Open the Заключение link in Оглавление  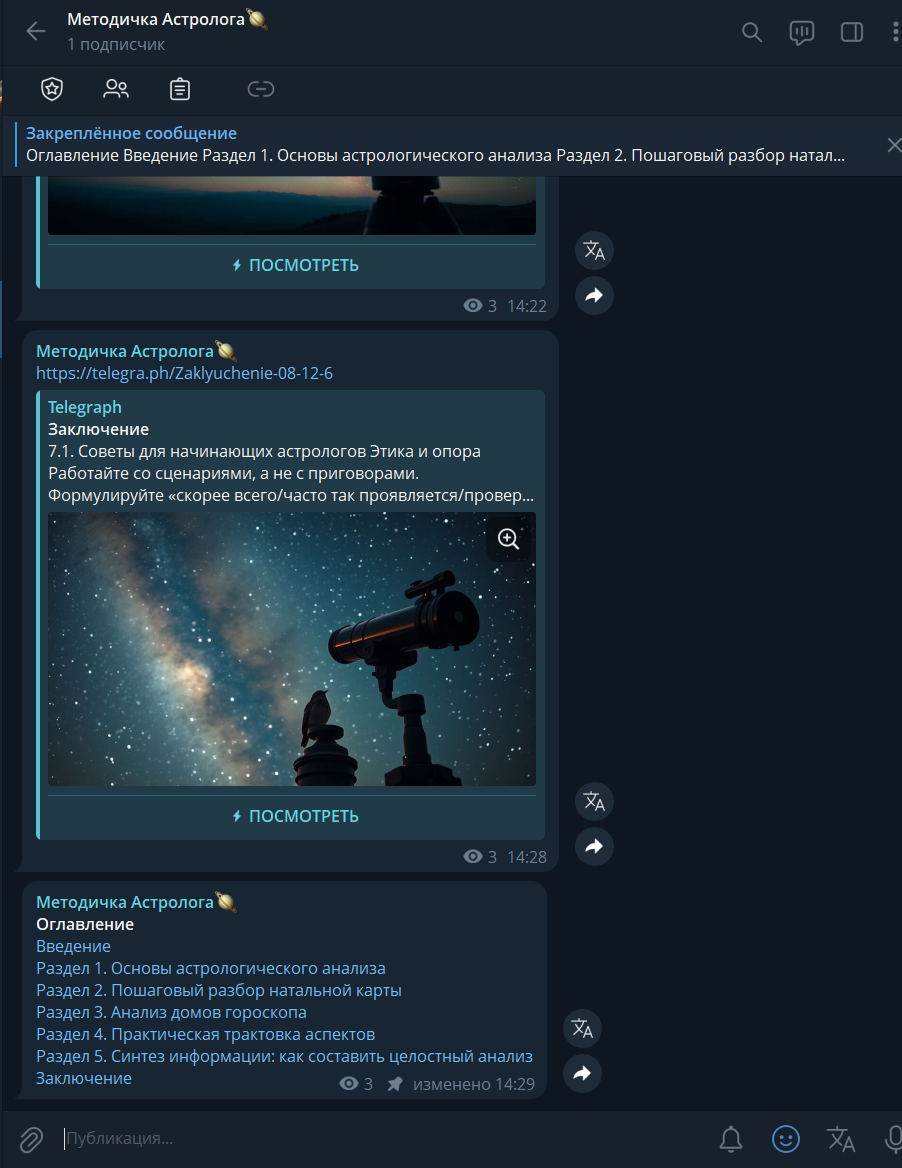point(84,1078)
